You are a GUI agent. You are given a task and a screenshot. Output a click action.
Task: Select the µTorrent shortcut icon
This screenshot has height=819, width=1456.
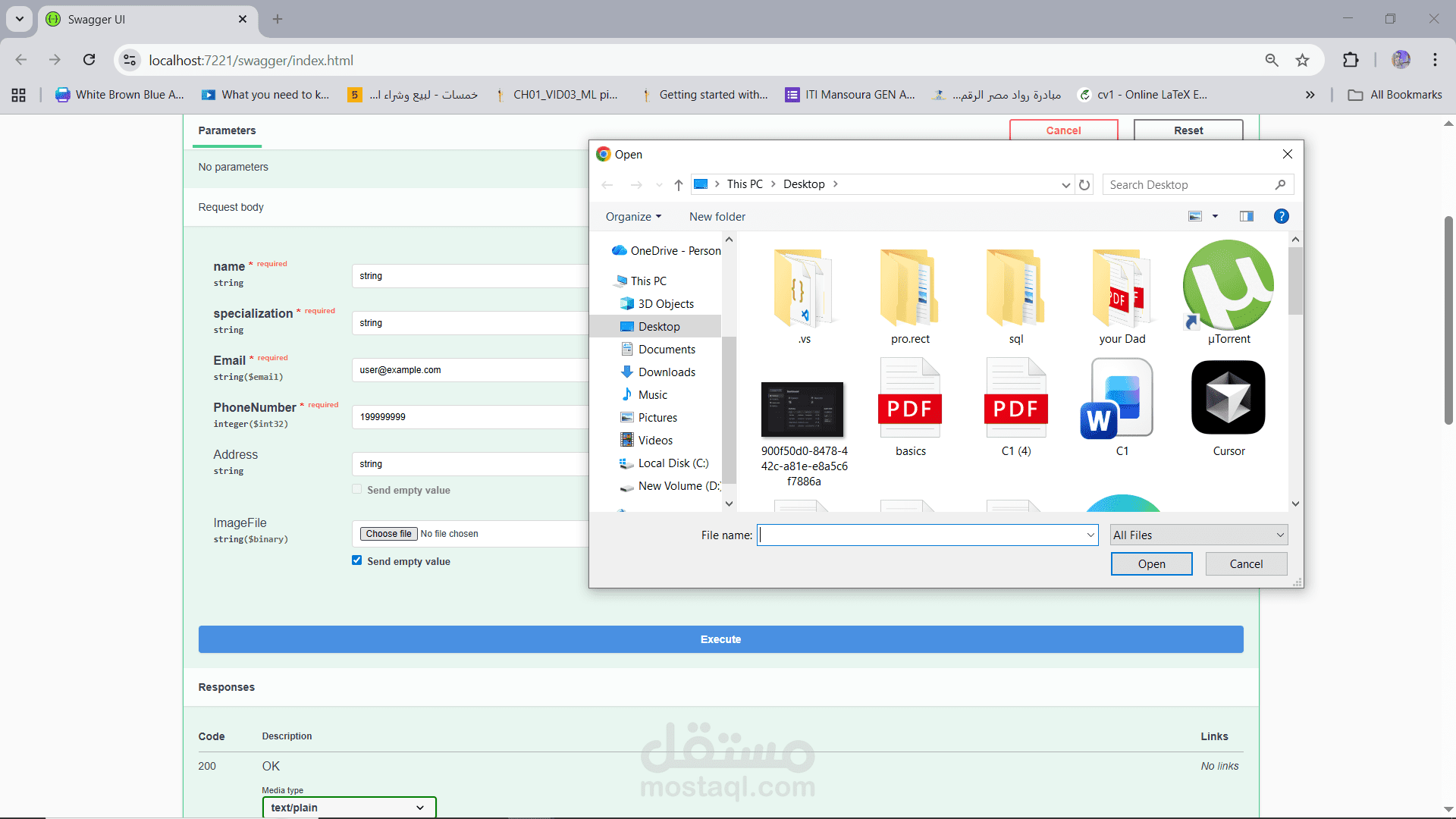1228,286
